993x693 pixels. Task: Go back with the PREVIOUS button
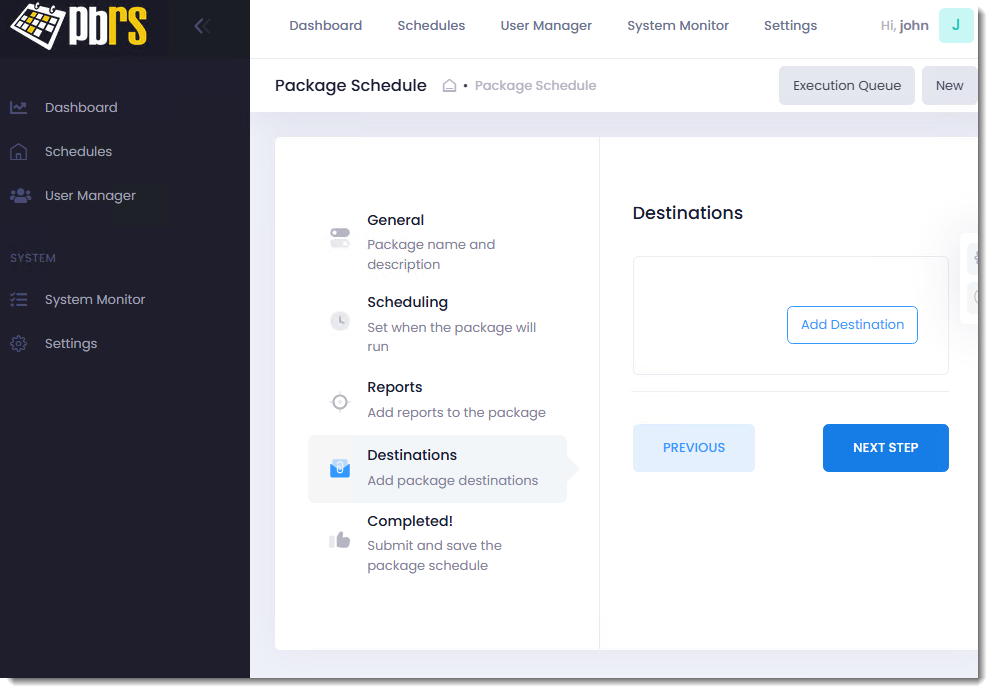pos(693,448)
